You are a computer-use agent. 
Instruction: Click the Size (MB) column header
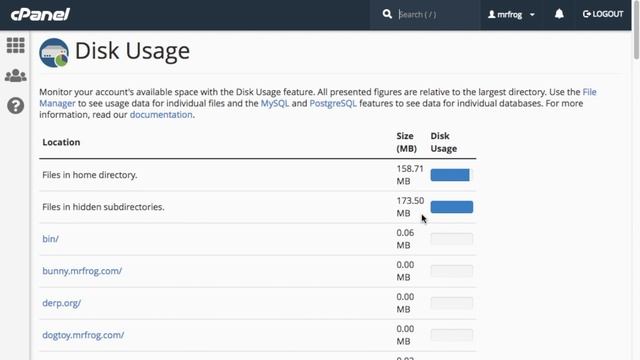coord(407,142)
